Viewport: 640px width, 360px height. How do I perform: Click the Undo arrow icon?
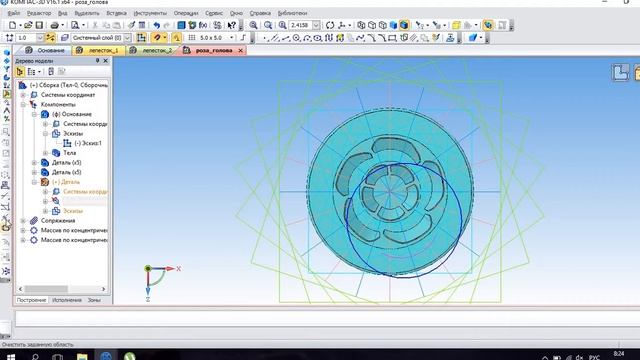[156, 25]
